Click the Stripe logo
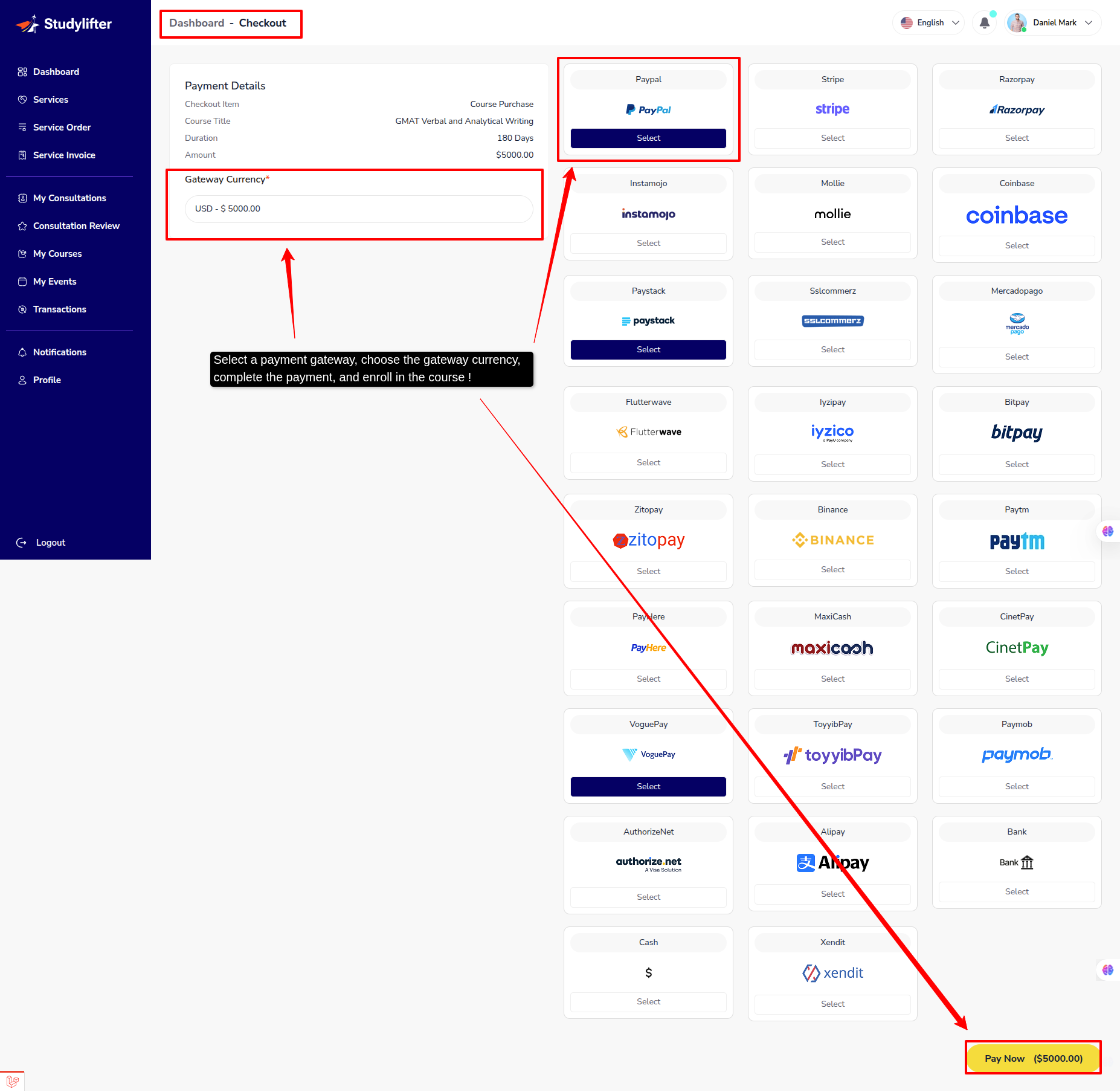 click(832, 109)
